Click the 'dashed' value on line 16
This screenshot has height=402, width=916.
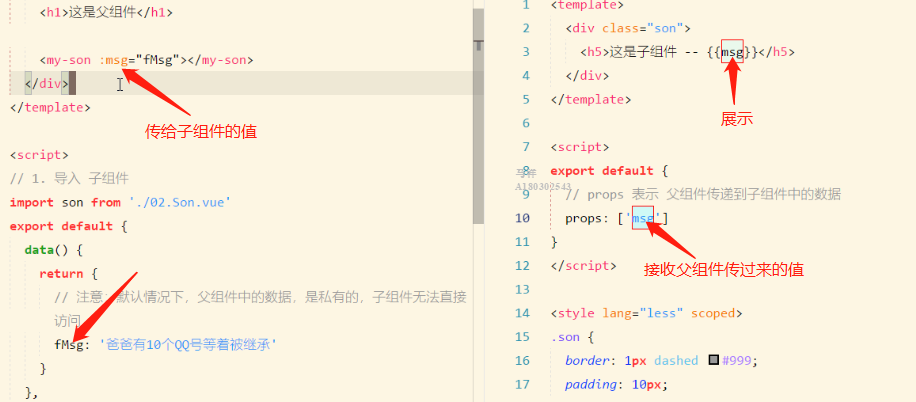pos(676,361)
